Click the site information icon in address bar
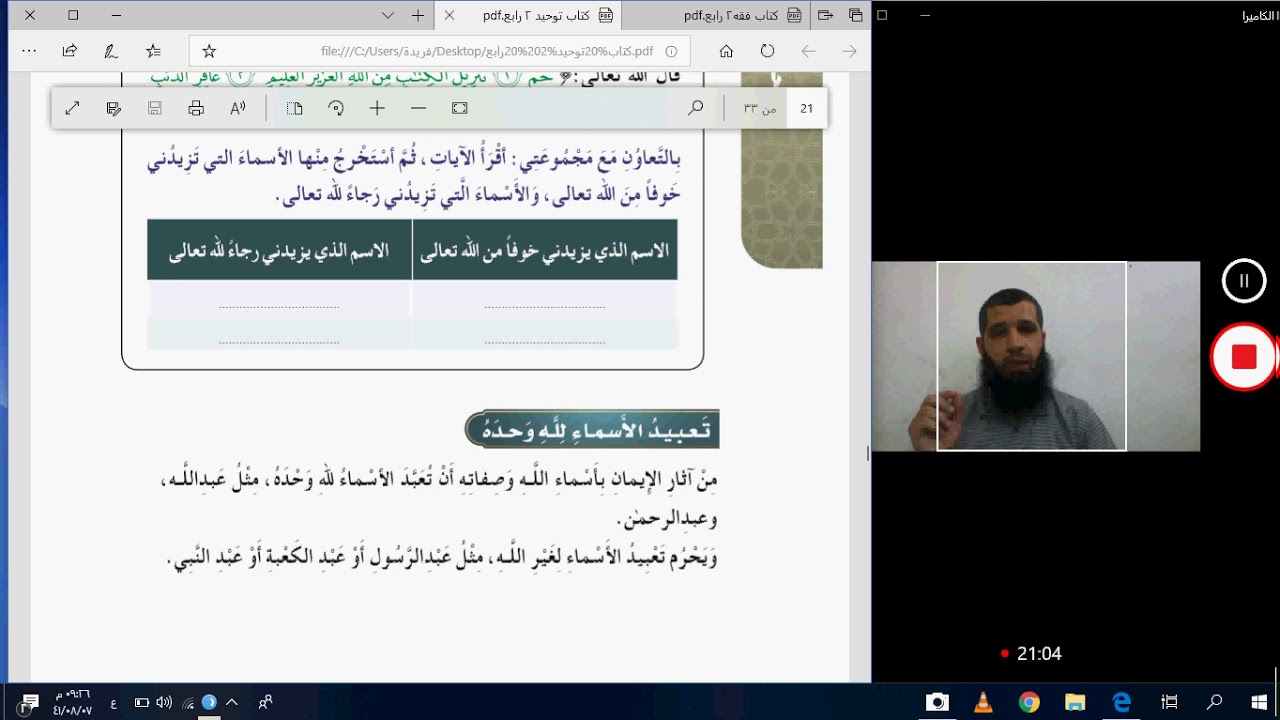The height and width of the screenshot is (720, 1280). [x=671, y=51]
